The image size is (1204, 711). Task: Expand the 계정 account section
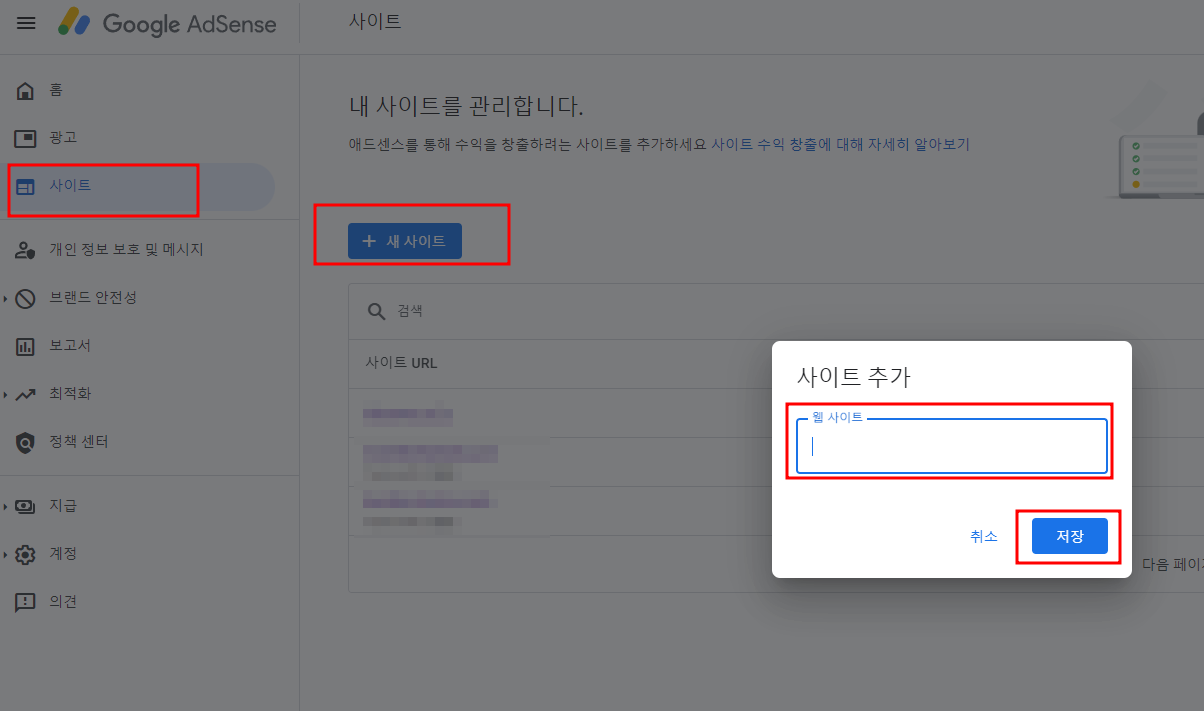pos(25,553)
